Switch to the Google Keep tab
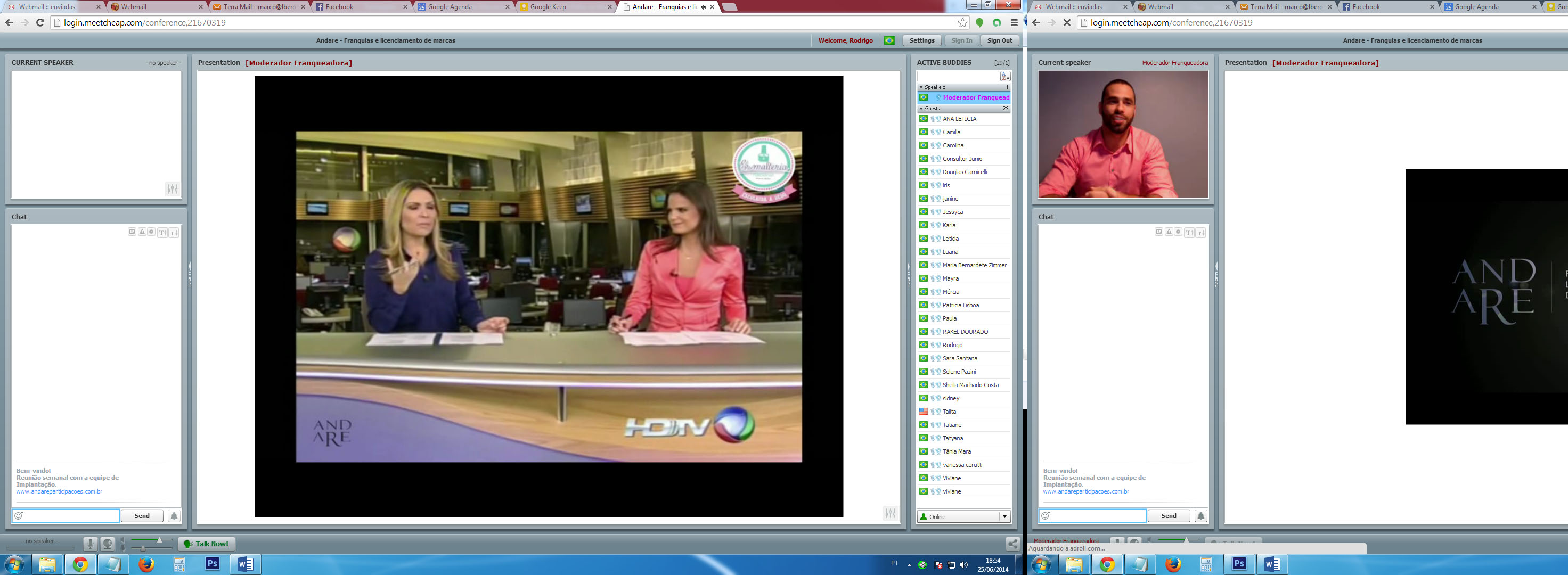1568x575 pixels. (548, 7)
